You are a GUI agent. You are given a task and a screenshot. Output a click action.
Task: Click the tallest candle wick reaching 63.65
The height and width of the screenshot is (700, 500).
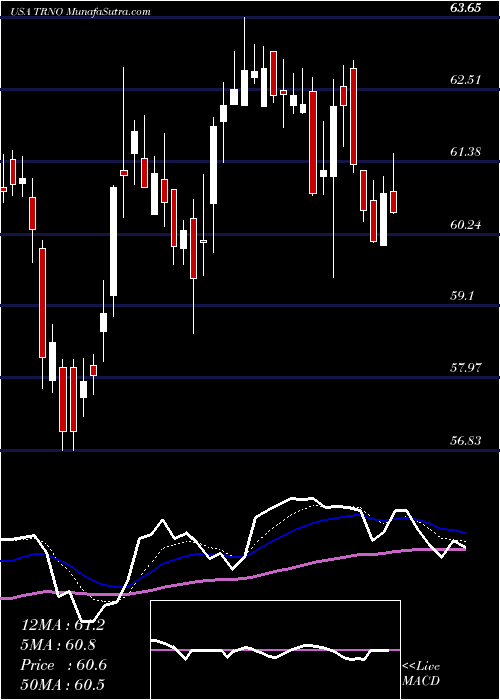244,61
